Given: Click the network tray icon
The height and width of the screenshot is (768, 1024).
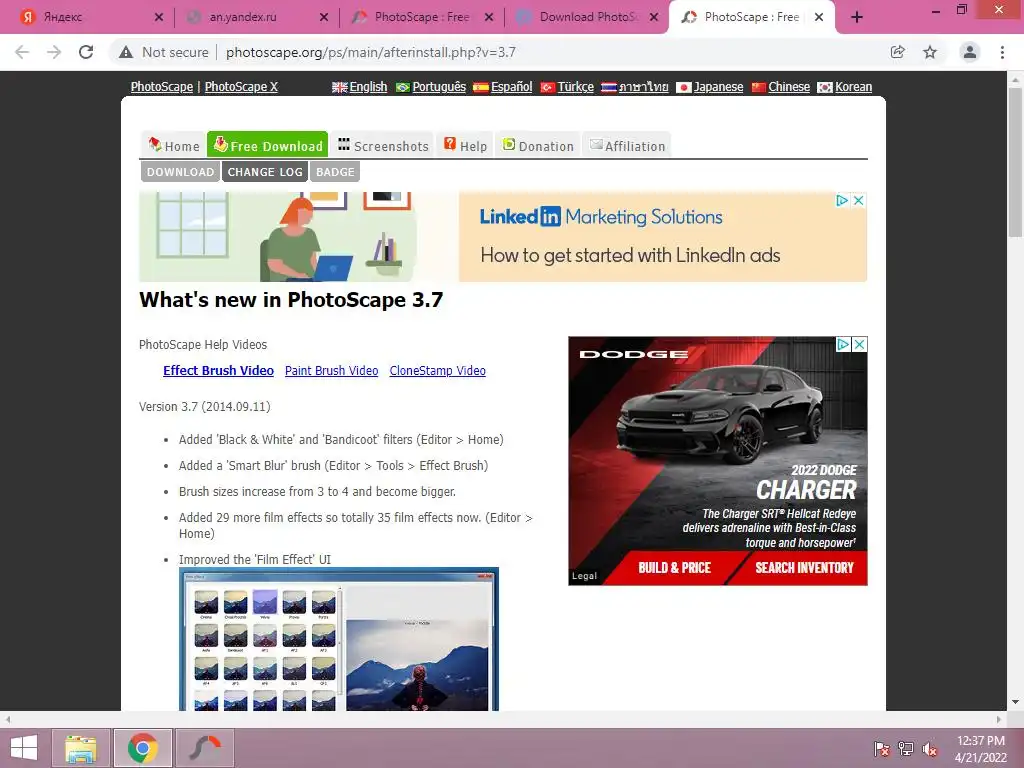Looking at the screenshot, I should point(906,749).
